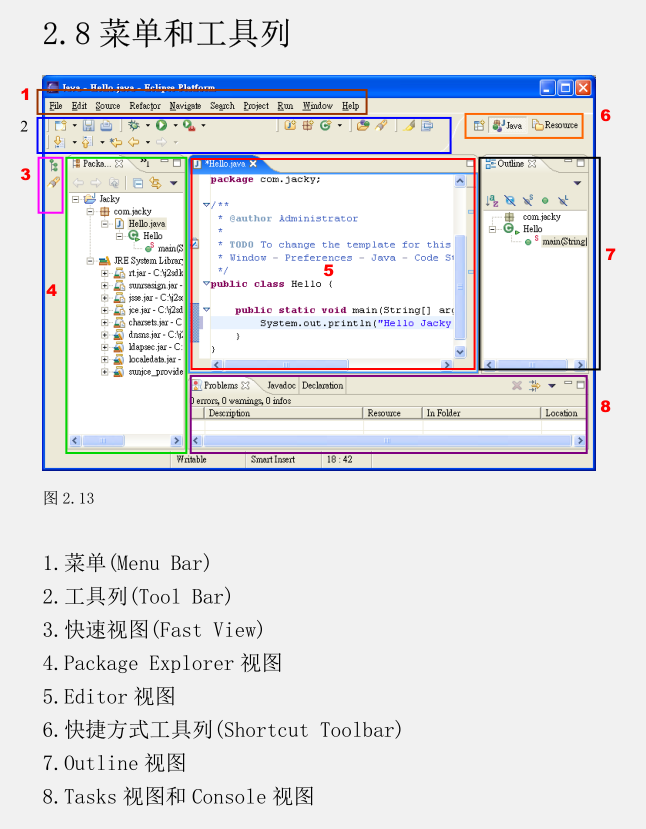Close the Outline view tab
The width and height of the screenshot is (646, 829).
(532, 164)
